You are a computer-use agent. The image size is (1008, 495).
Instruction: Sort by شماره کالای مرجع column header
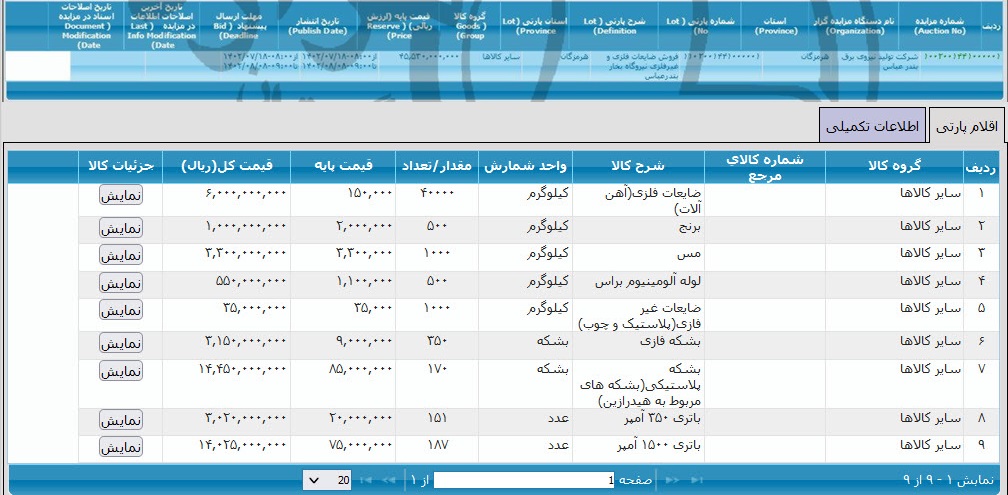(x=765, y=167)
